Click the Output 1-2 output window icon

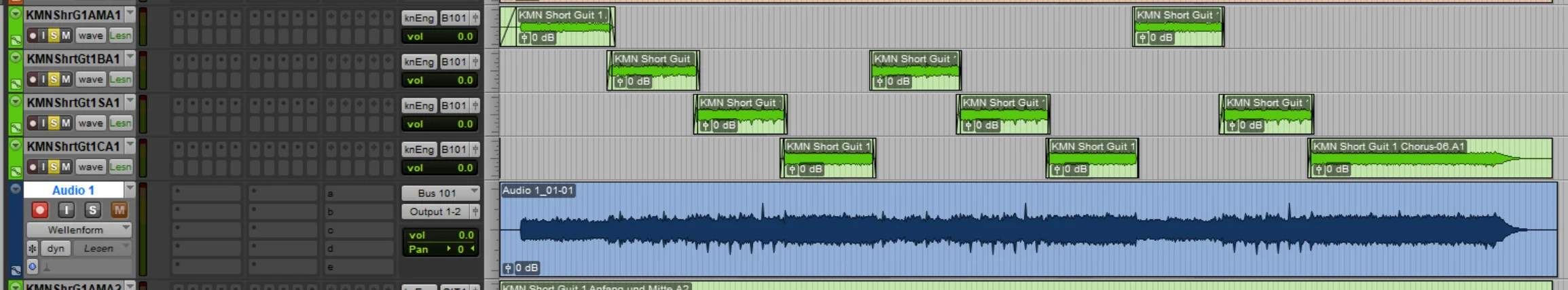475,211
